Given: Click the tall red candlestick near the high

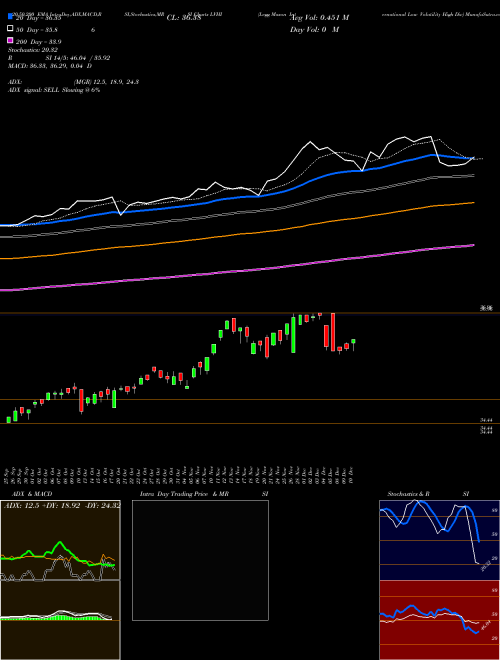Looking at the screenshot, I should tap(333, 332).
